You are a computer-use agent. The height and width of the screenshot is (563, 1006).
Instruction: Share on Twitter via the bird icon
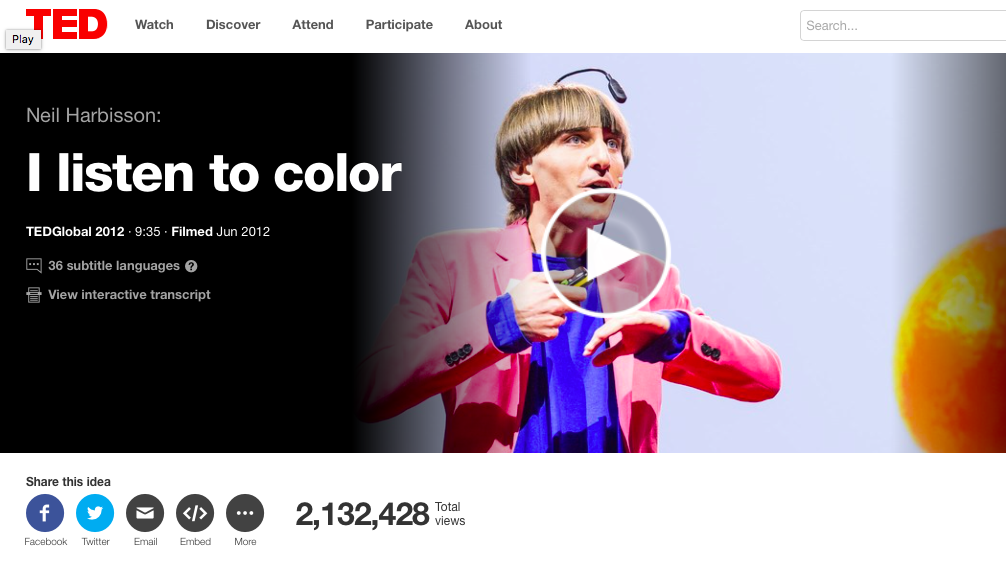(x=95, y=513)
